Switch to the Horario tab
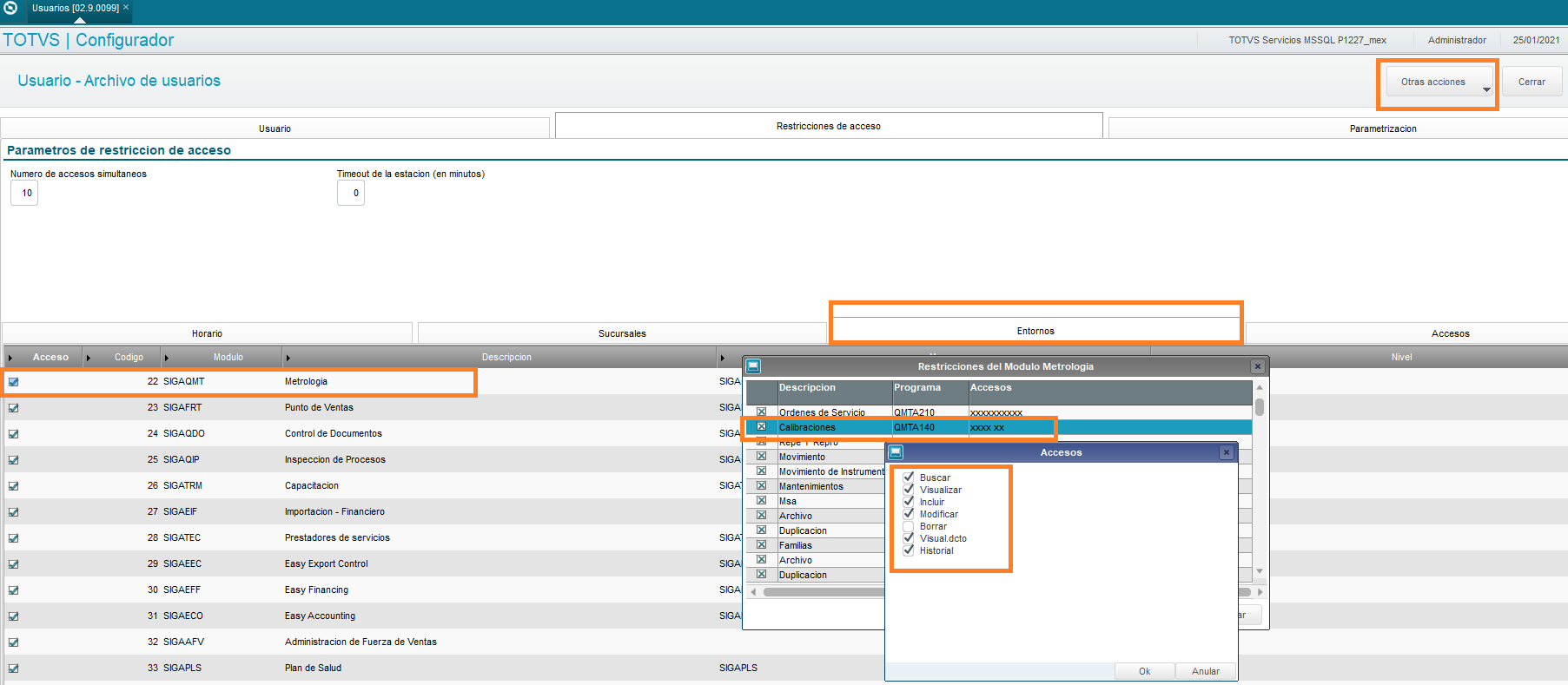 tap(207, 333)
